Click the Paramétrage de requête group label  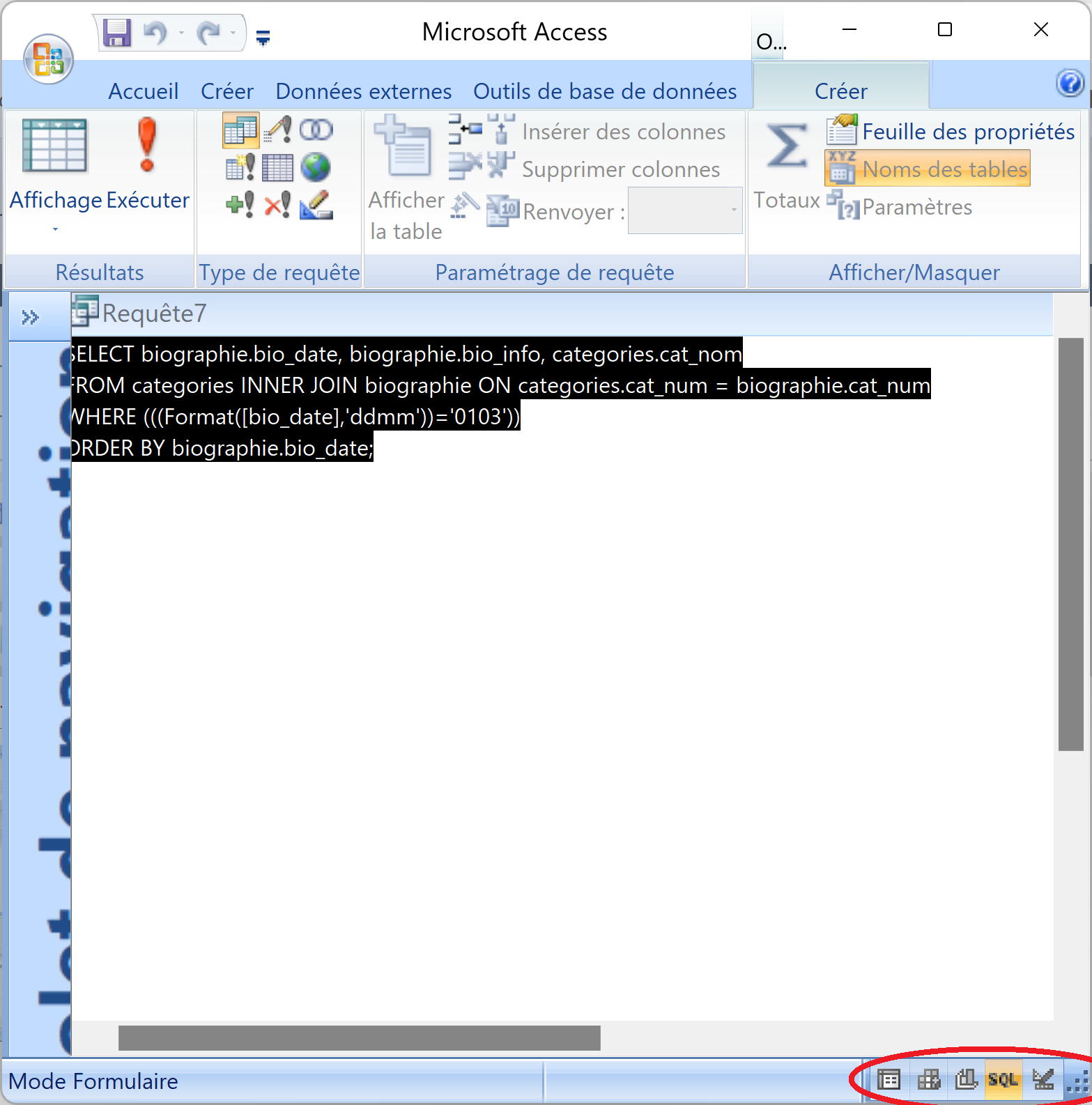pyautogui.click(x=555, y=272)
